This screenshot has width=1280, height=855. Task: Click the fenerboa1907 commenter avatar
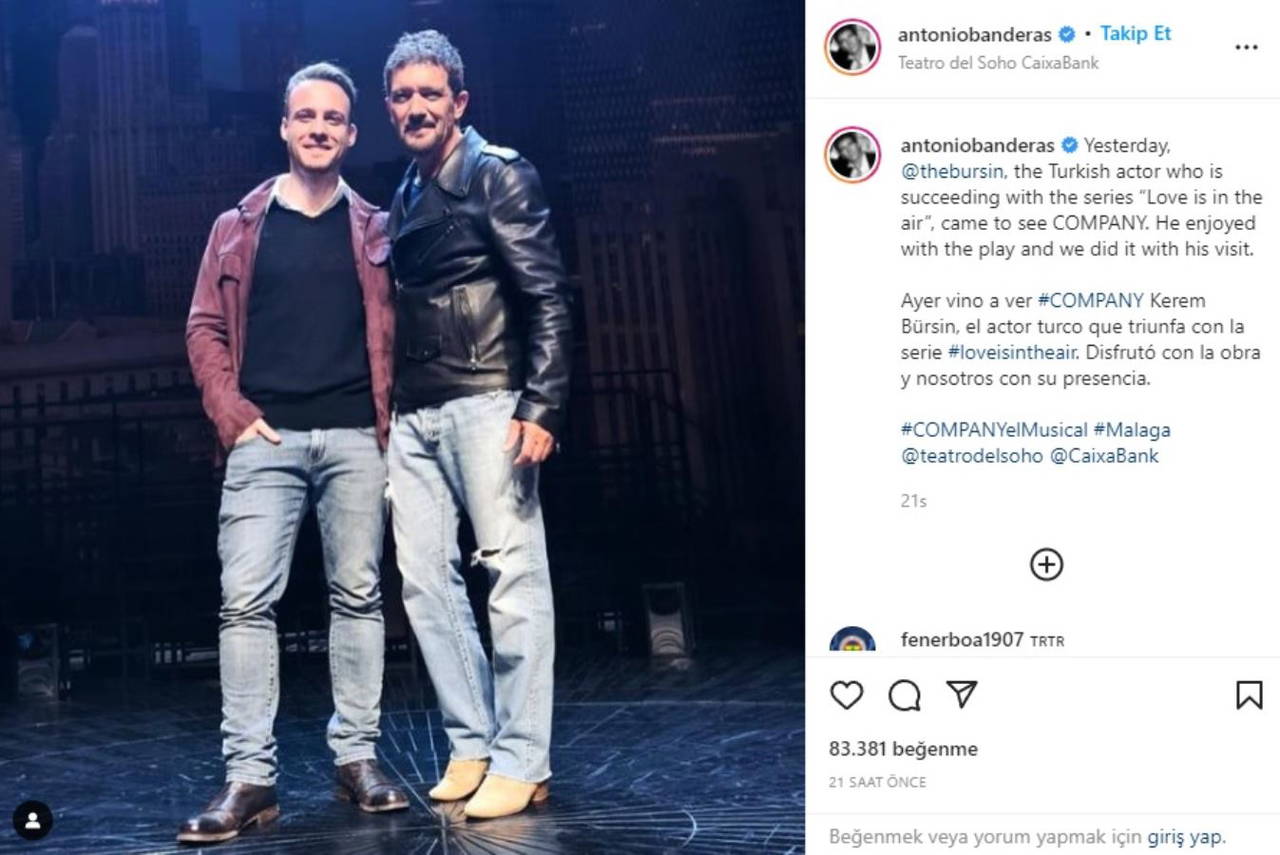coord(852,640)
